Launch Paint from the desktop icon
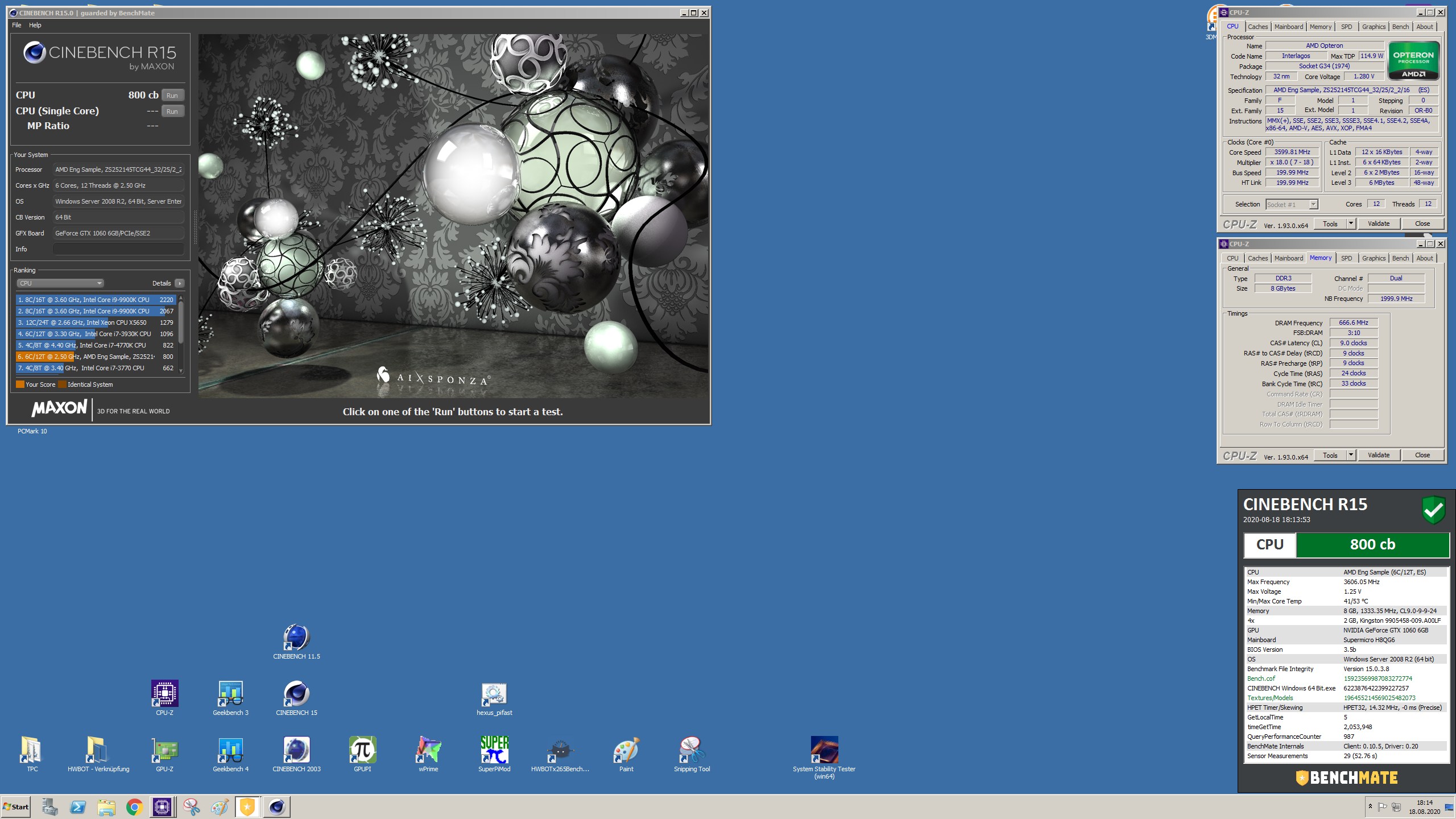The width and height of the screenshot is (1456, 819). tap(626, 755)
